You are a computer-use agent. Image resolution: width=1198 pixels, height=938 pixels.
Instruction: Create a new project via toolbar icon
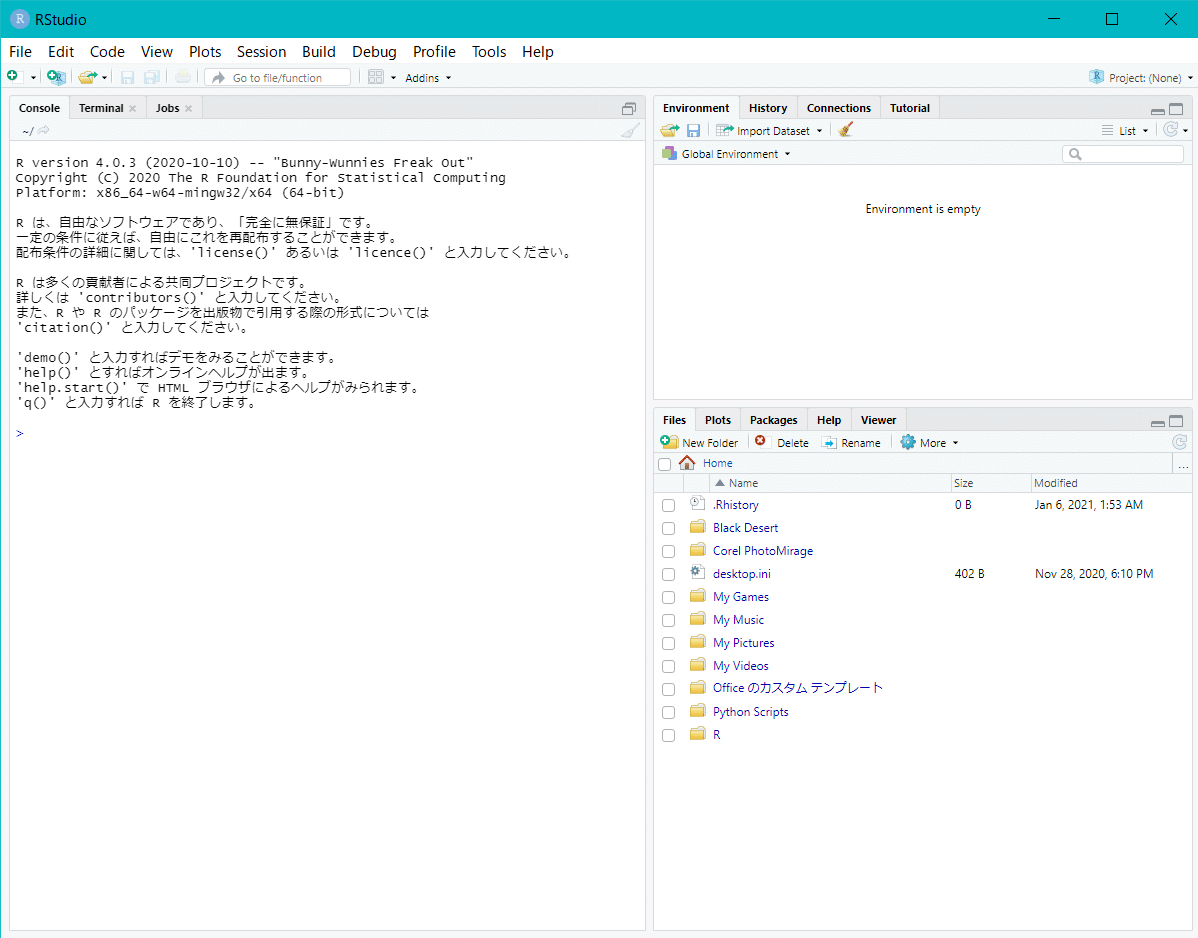click(57, 76)
